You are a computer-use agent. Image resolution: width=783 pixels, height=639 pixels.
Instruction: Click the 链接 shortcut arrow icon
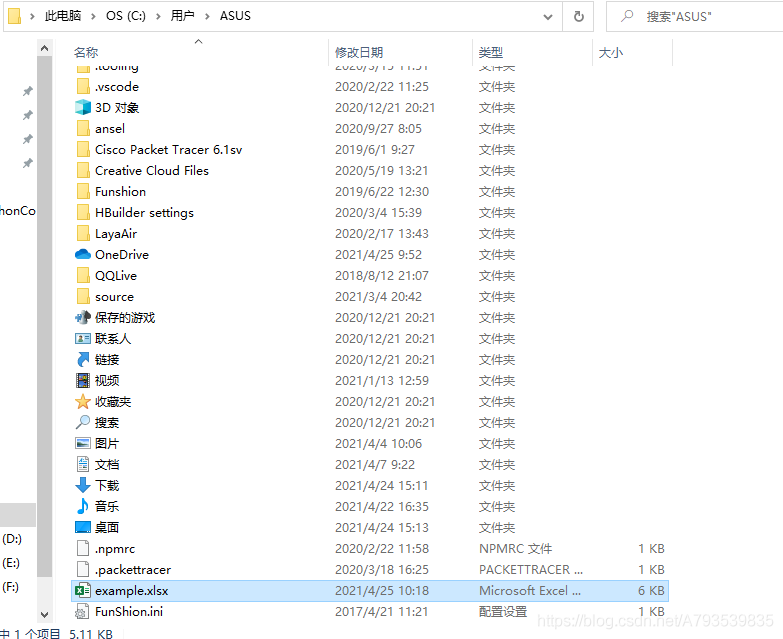(82, 359)
